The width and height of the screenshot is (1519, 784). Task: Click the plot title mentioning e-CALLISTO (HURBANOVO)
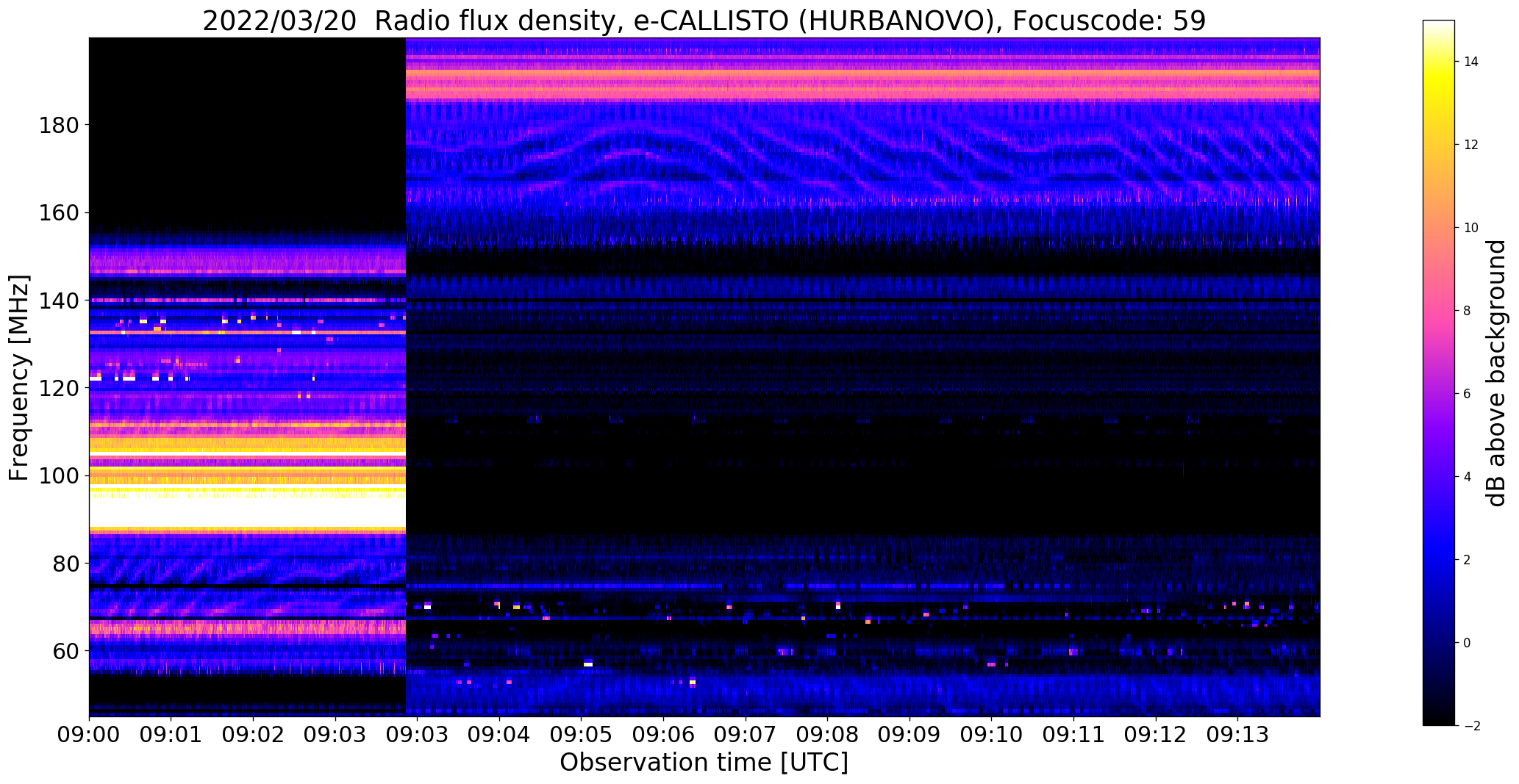pyautogui.click(x=704, y=21)
